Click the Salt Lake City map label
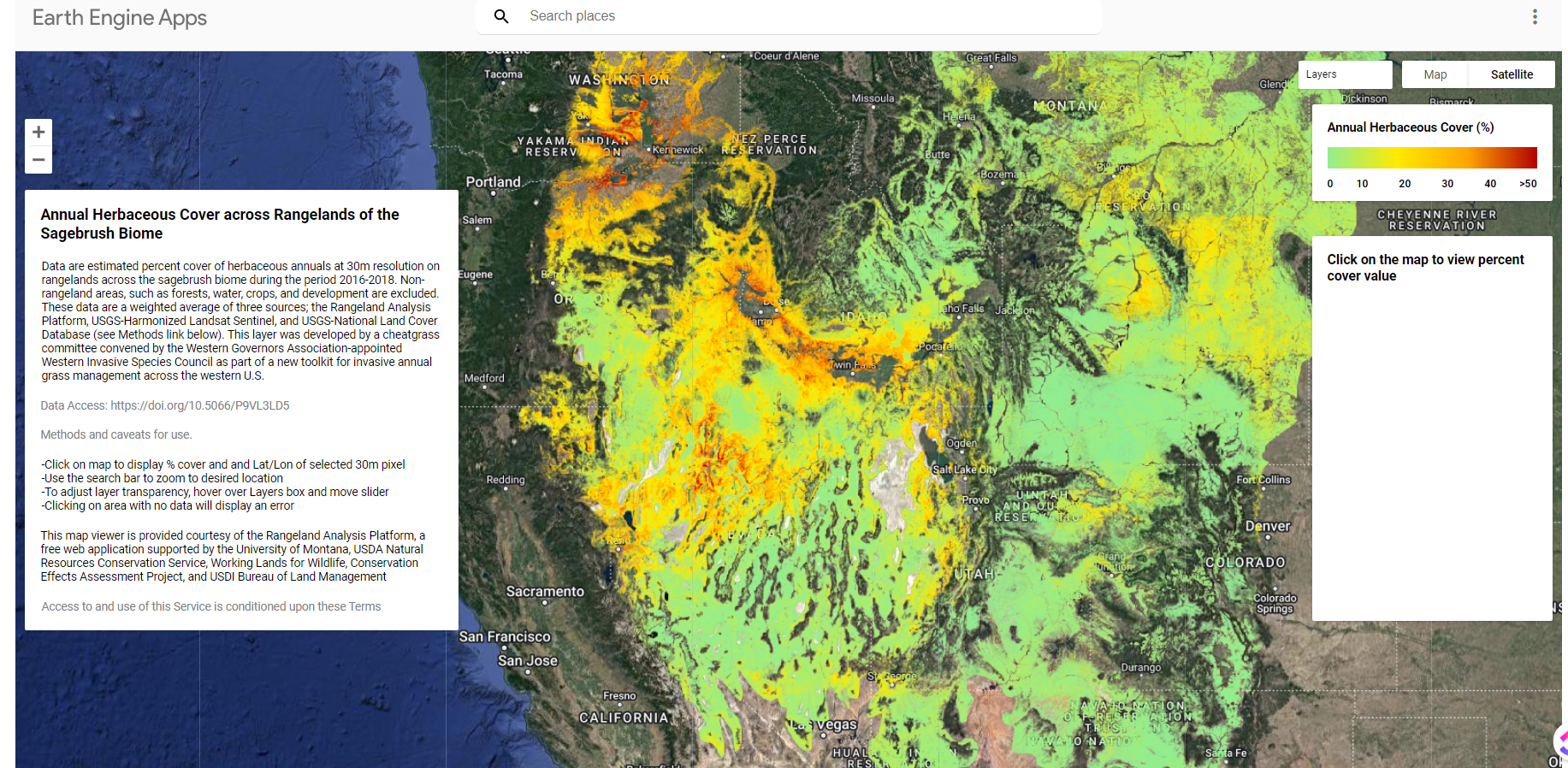The image size is (1568, 768). (965, 470)
